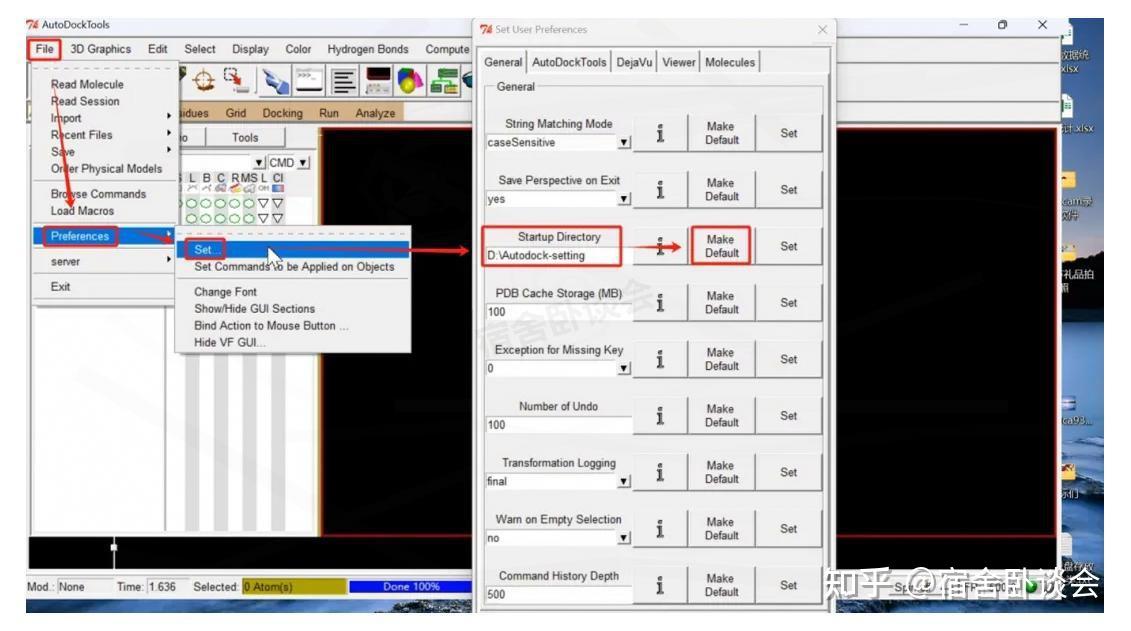Toggle a circle under the L column
The width and height of the screenshot is (1131, 631).
tap(192, 203)
